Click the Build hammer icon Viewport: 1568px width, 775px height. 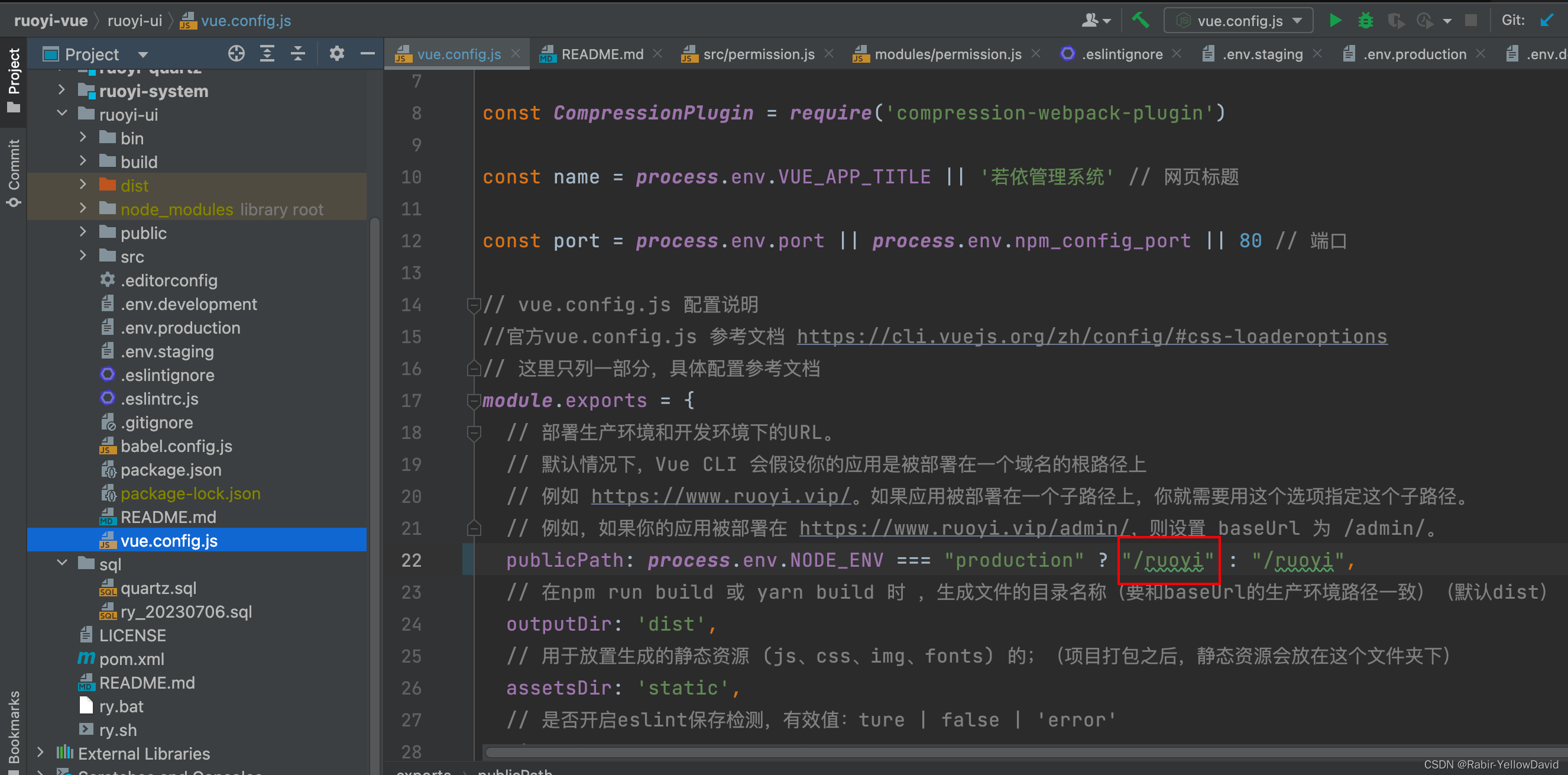pyautogui.click(x=1139, y=21)
